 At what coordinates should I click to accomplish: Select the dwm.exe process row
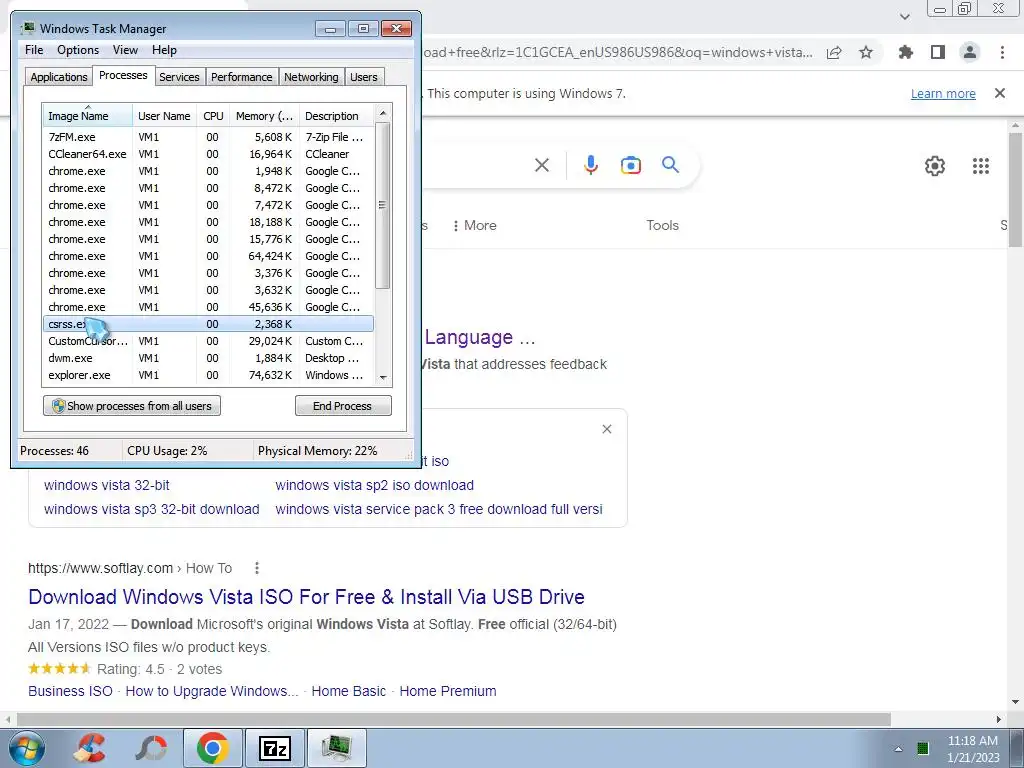[208, 358]
